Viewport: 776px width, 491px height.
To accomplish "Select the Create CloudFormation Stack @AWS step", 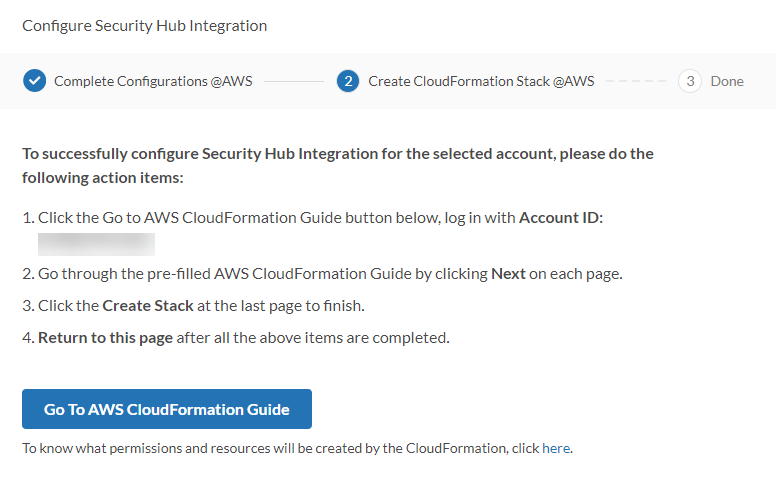I will point(481,81).
